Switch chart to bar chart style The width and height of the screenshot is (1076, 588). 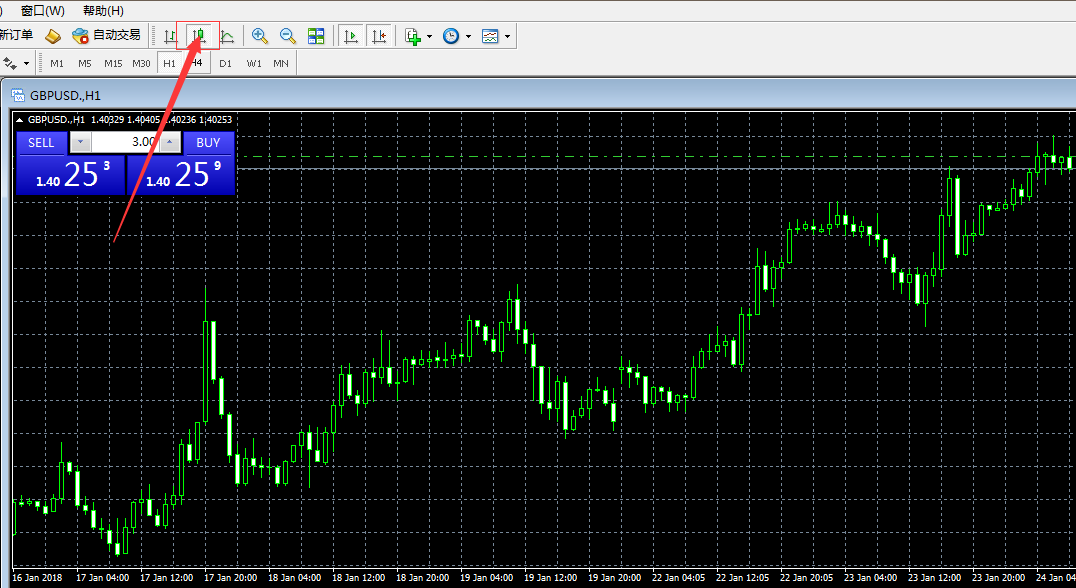click(x=170, y=36)
